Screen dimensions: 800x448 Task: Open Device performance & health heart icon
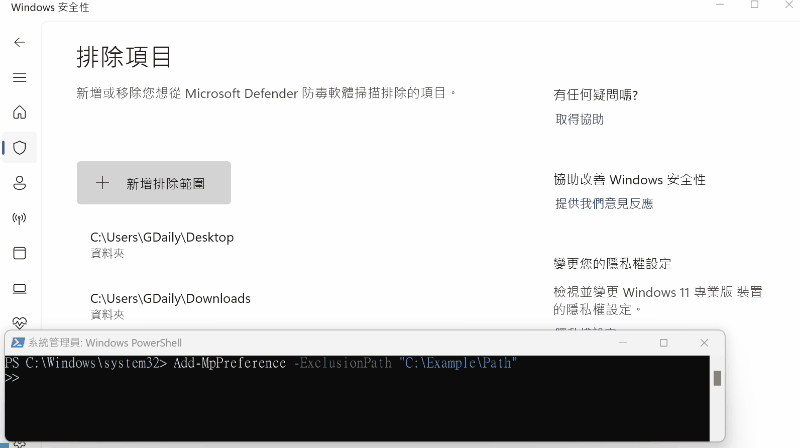19,322
